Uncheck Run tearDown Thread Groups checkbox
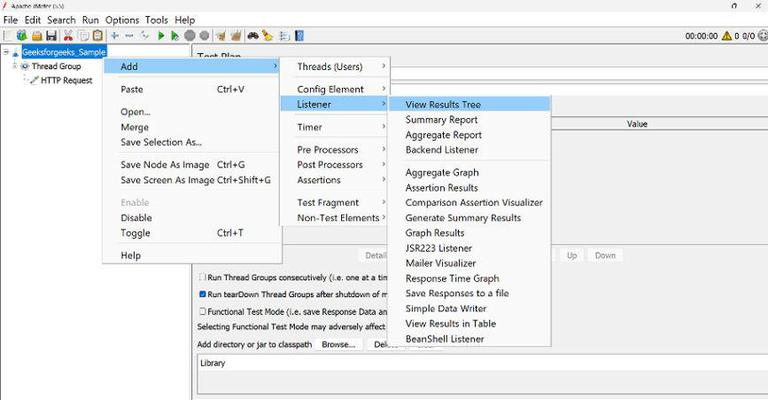This screenshot has height=400, width=768. (x=202, y=294)
